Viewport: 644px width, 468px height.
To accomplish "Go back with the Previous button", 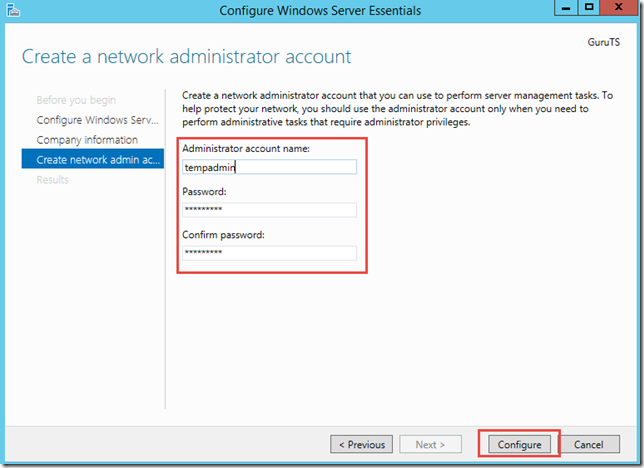I will [361, 444].
